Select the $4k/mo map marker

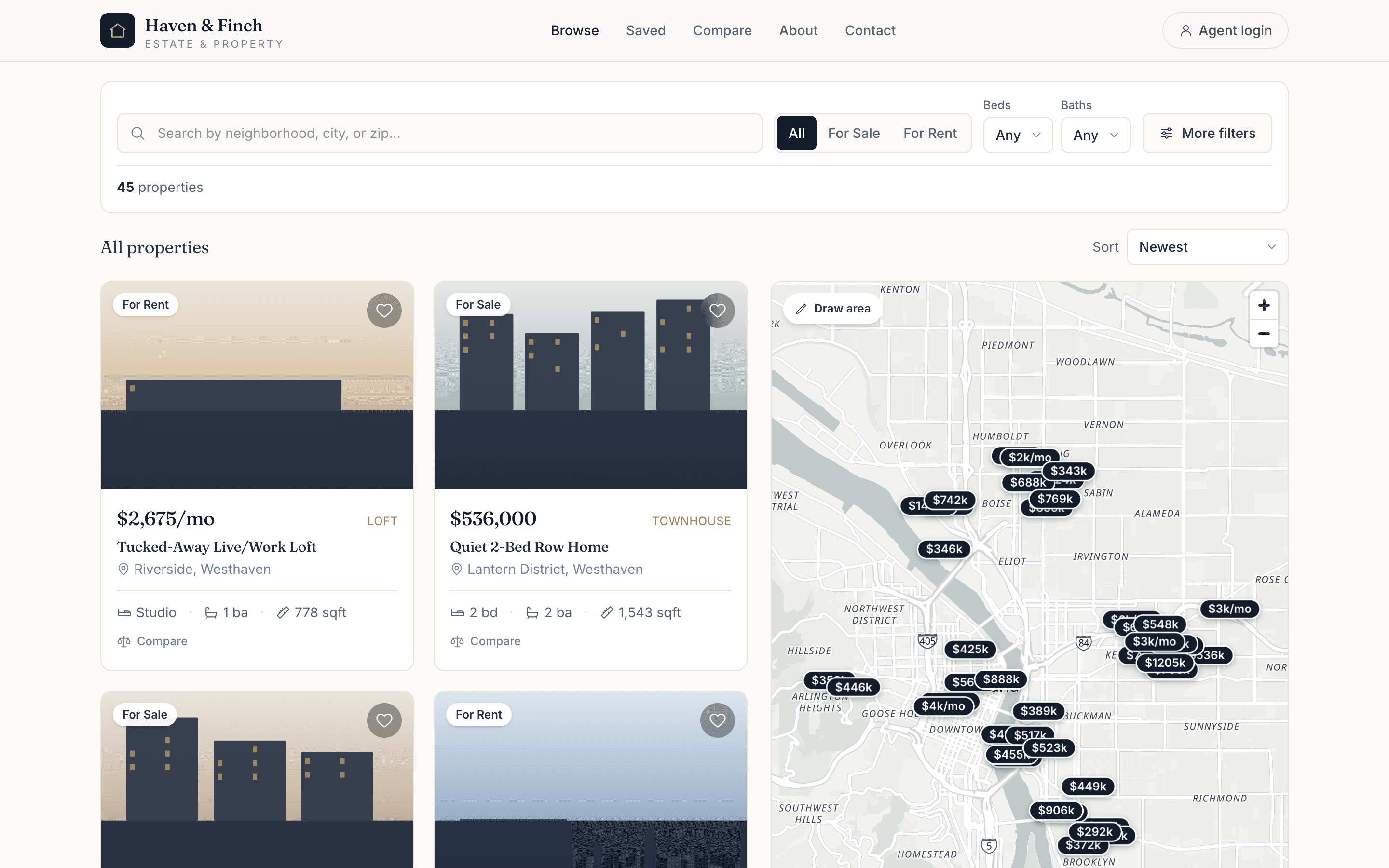943,706
